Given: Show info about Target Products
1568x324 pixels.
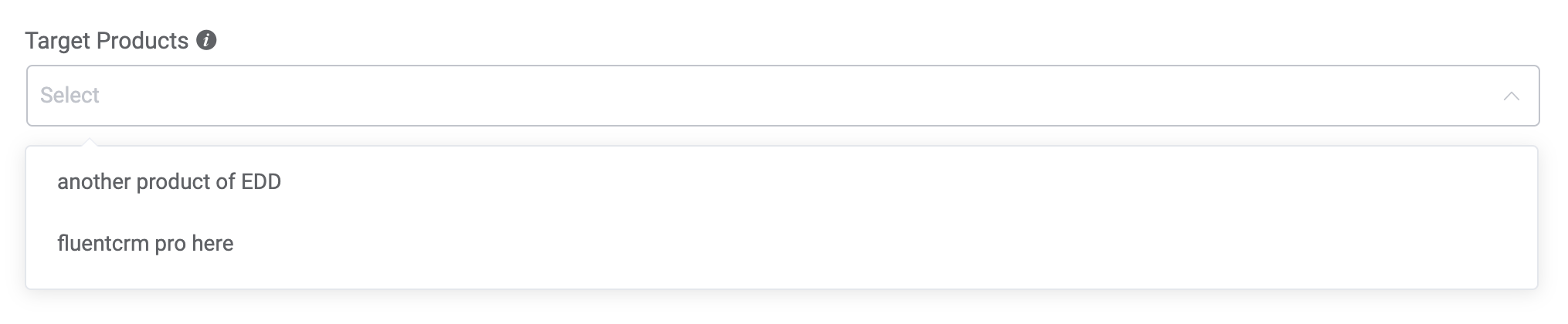Looking at the screenshot, I should [206, 40].
